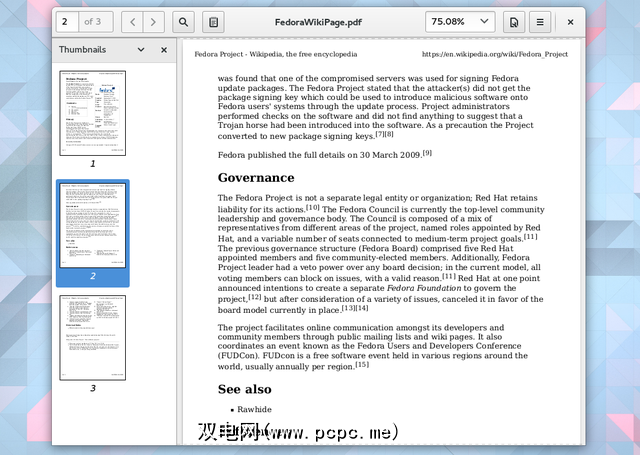This screenshot has height=455, width=640.
Task: Open the hamburger menu
Action: point(540,22)
